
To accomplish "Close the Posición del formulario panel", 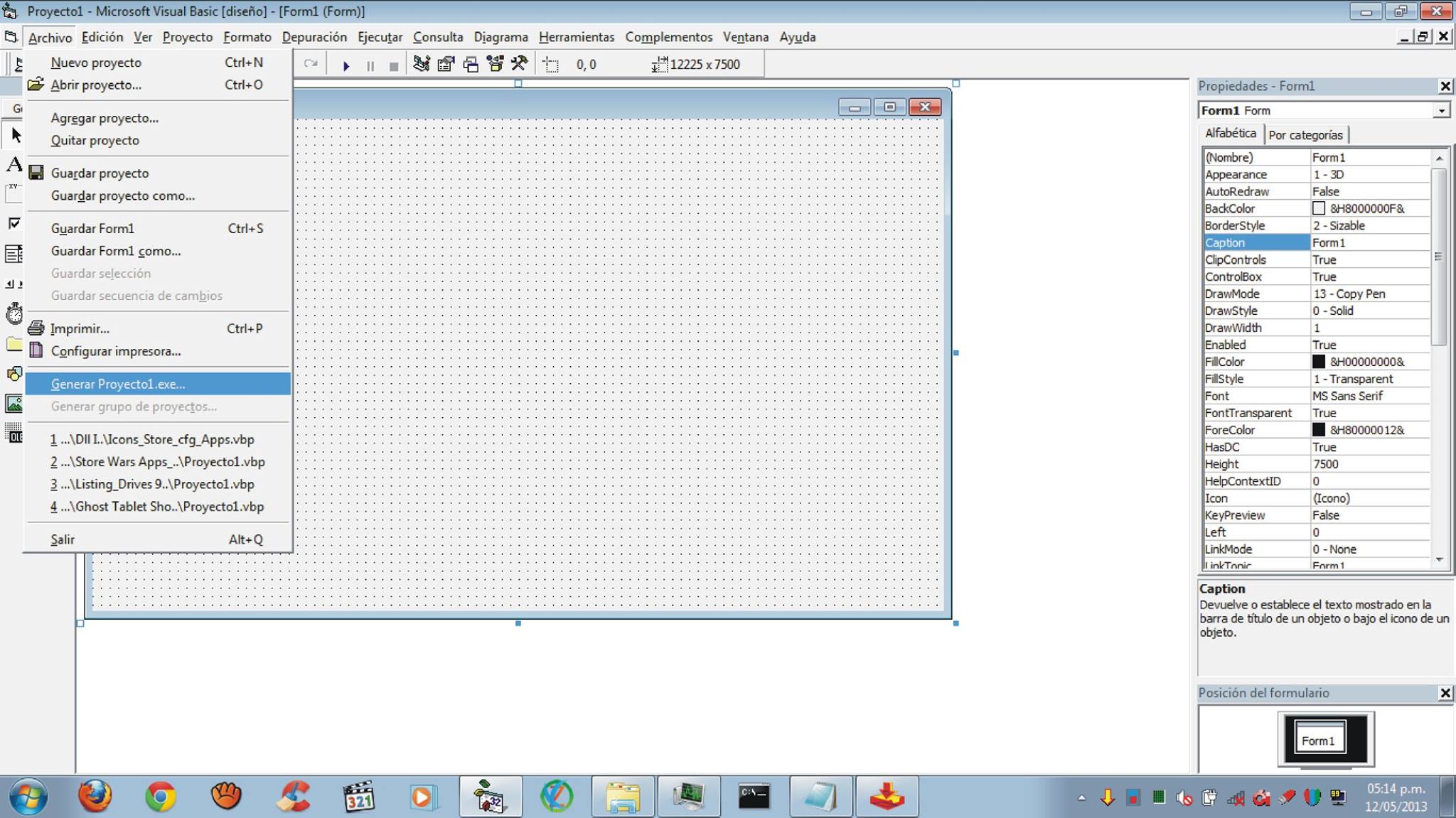I will point(1445,693).
